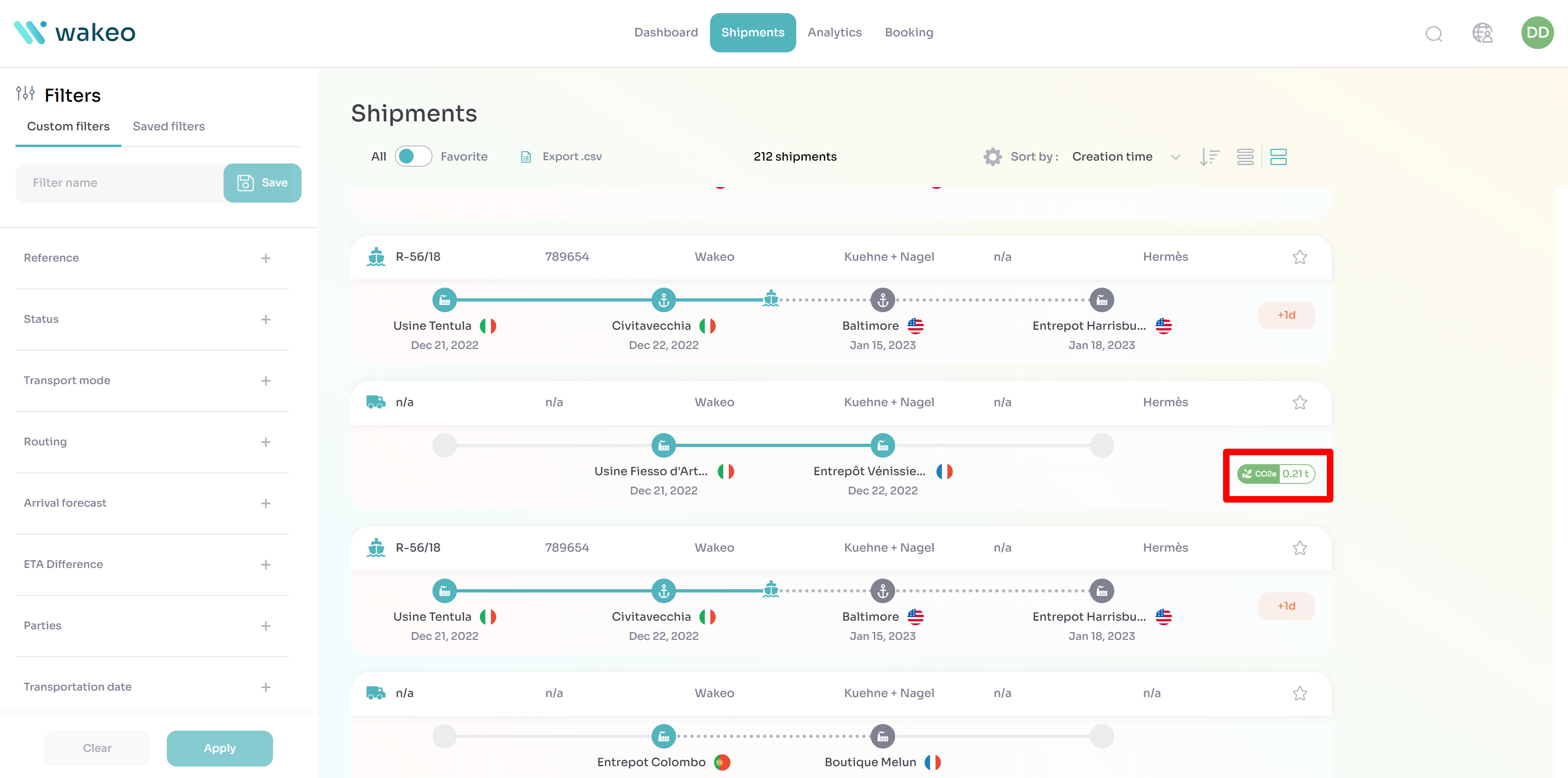Expand the Transport mode filter
Screen dimensions: 1568x778
click(265, 381)
